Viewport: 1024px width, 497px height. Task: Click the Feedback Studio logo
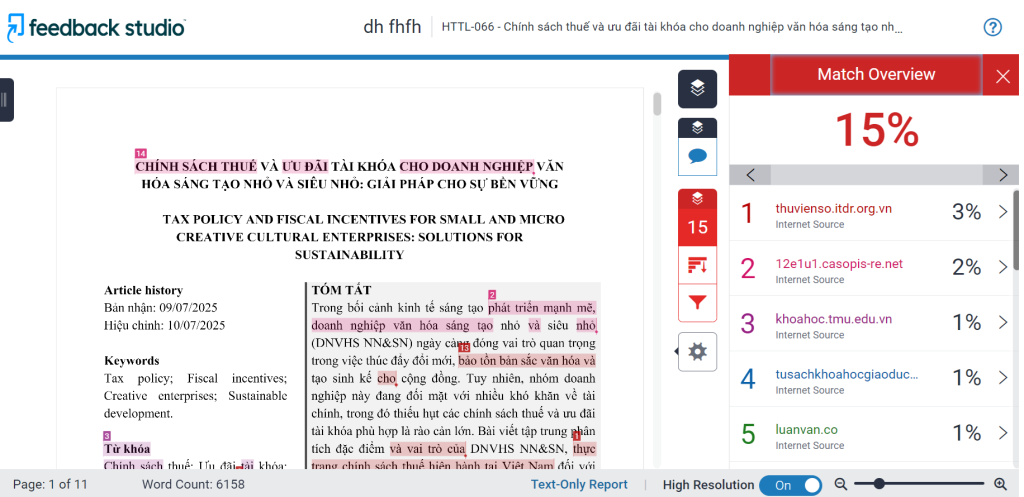coord(97,27)
